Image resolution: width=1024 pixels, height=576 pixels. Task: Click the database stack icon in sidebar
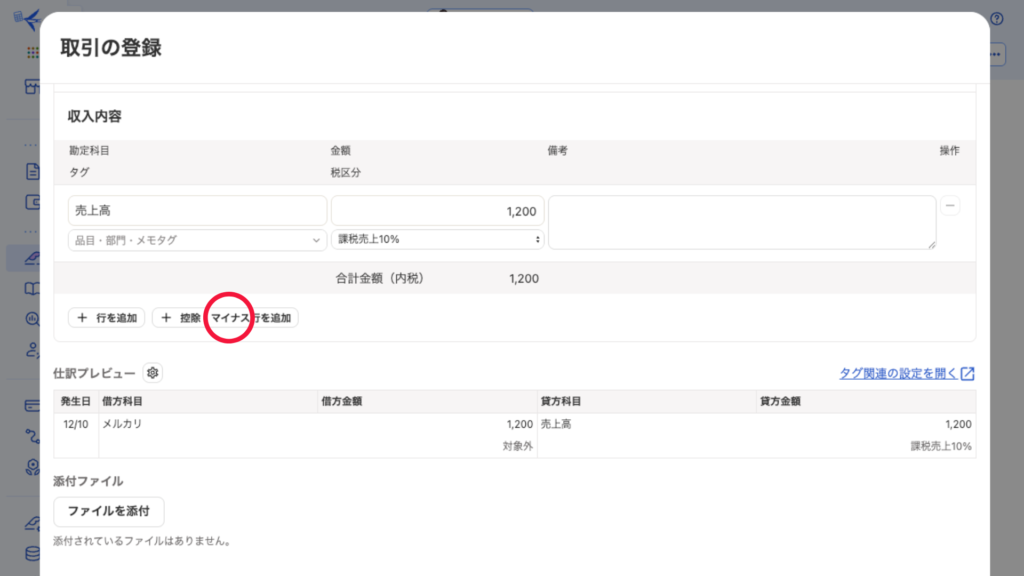[32, 553]
